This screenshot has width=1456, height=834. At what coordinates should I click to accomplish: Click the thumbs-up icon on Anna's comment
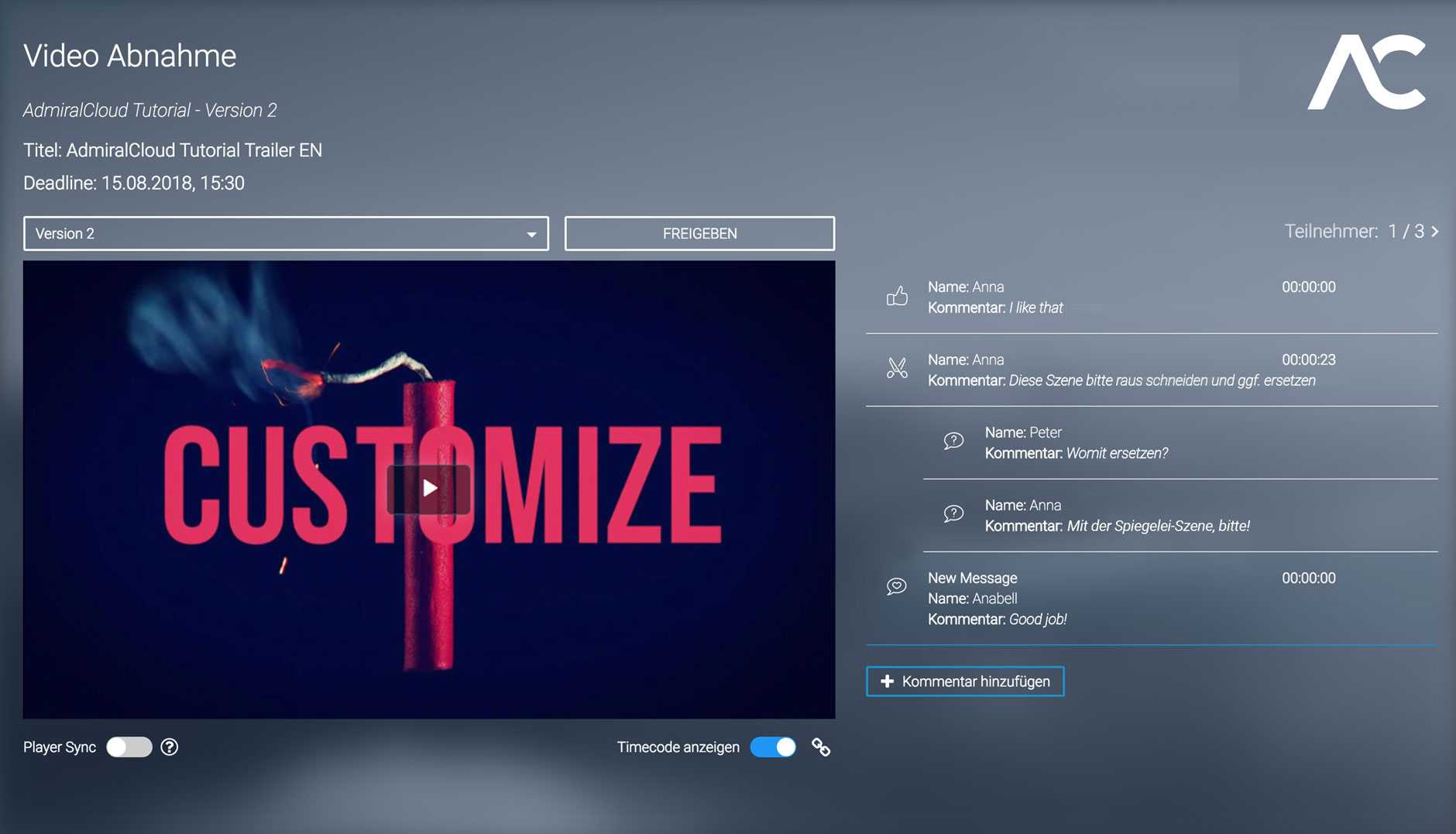(x=897, y=297)
